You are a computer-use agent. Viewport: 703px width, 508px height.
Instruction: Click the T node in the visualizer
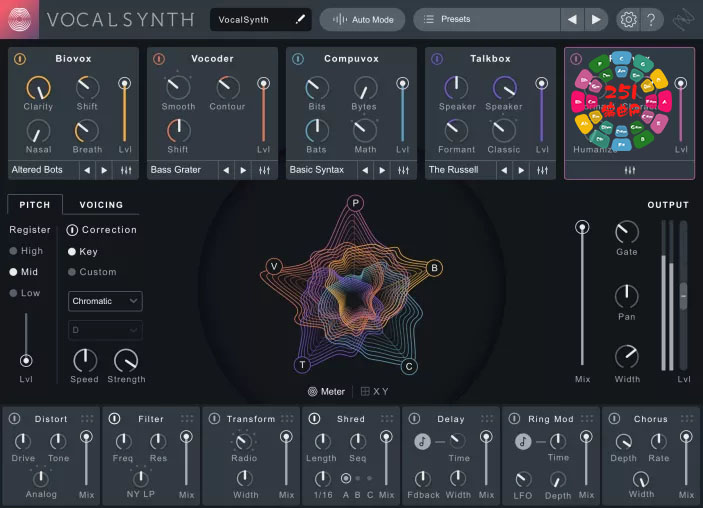[302, 365]
